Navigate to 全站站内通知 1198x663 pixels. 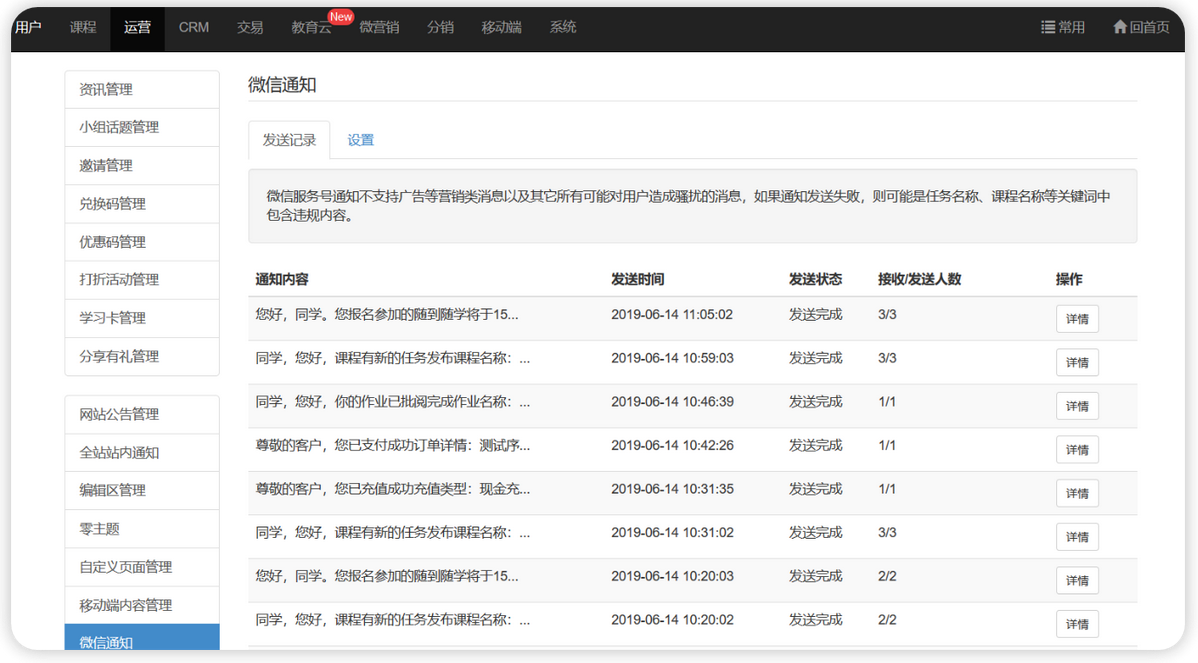[141, 452]
